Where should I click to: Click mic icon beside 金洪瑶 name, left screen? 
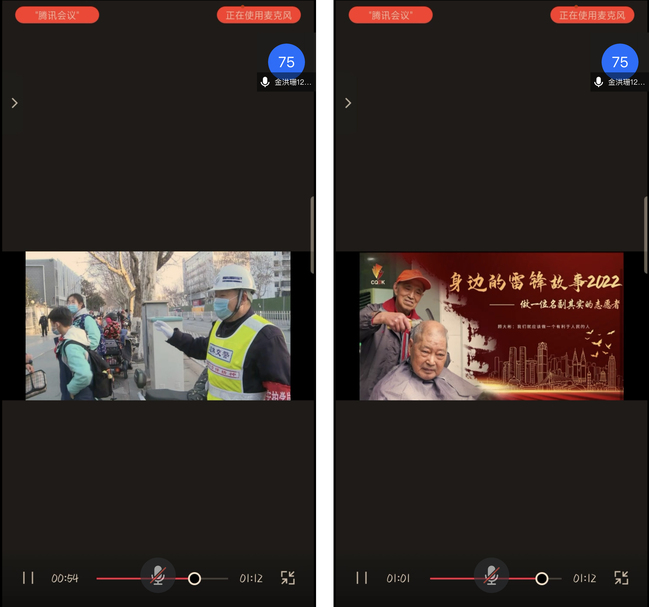coord(265,82)
